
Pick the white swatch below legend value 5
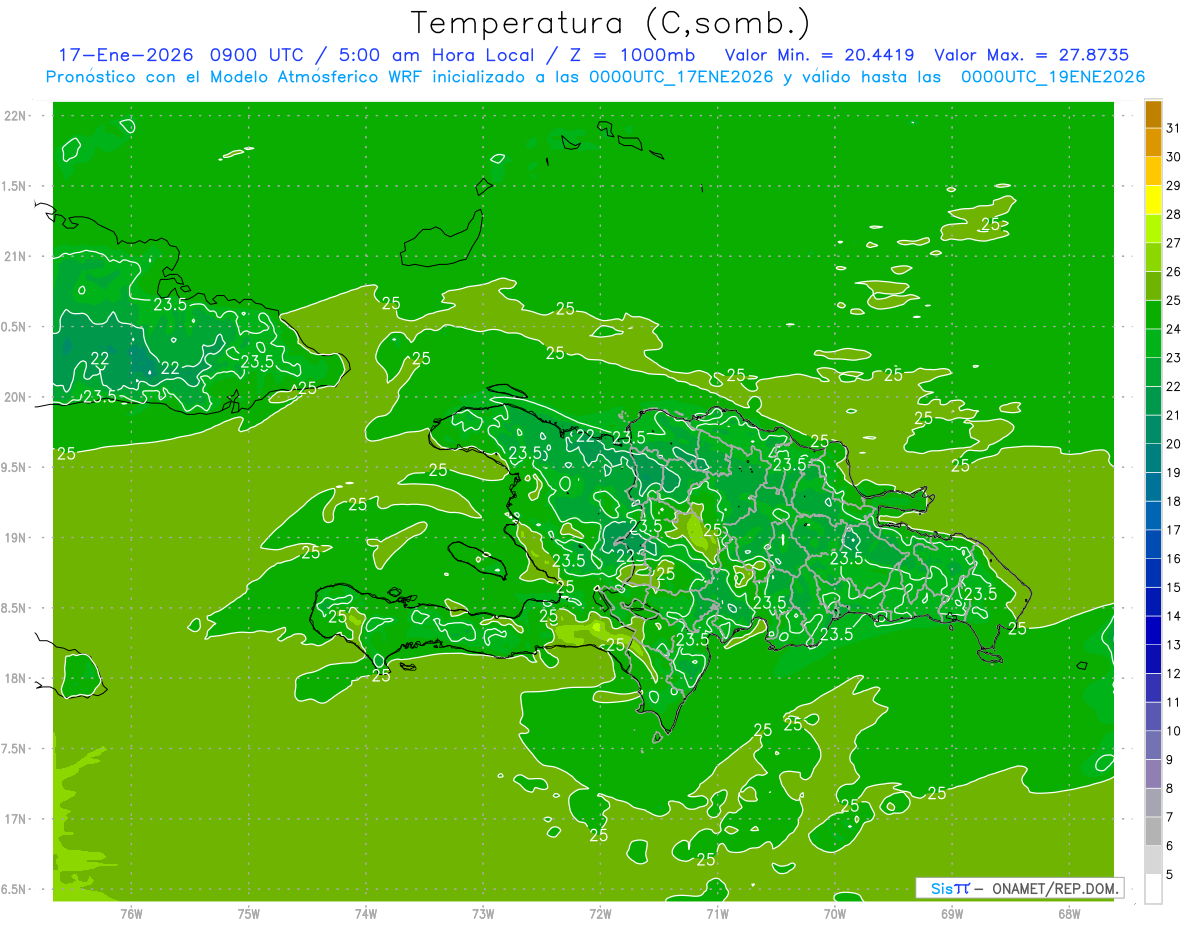click(1153, 889)
